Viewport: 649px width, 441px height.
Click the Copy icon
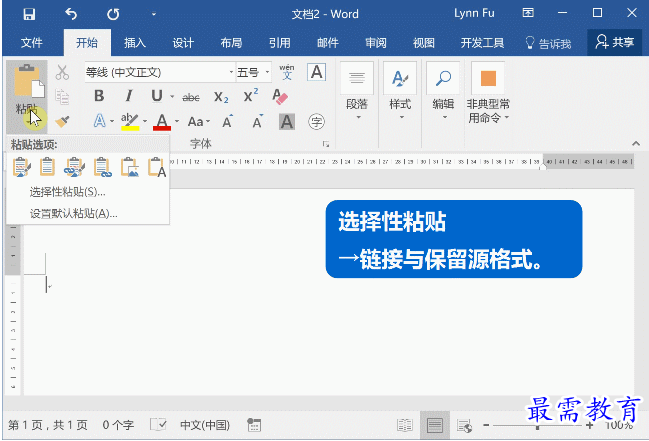pyautogui.click(x=62, y=96)
